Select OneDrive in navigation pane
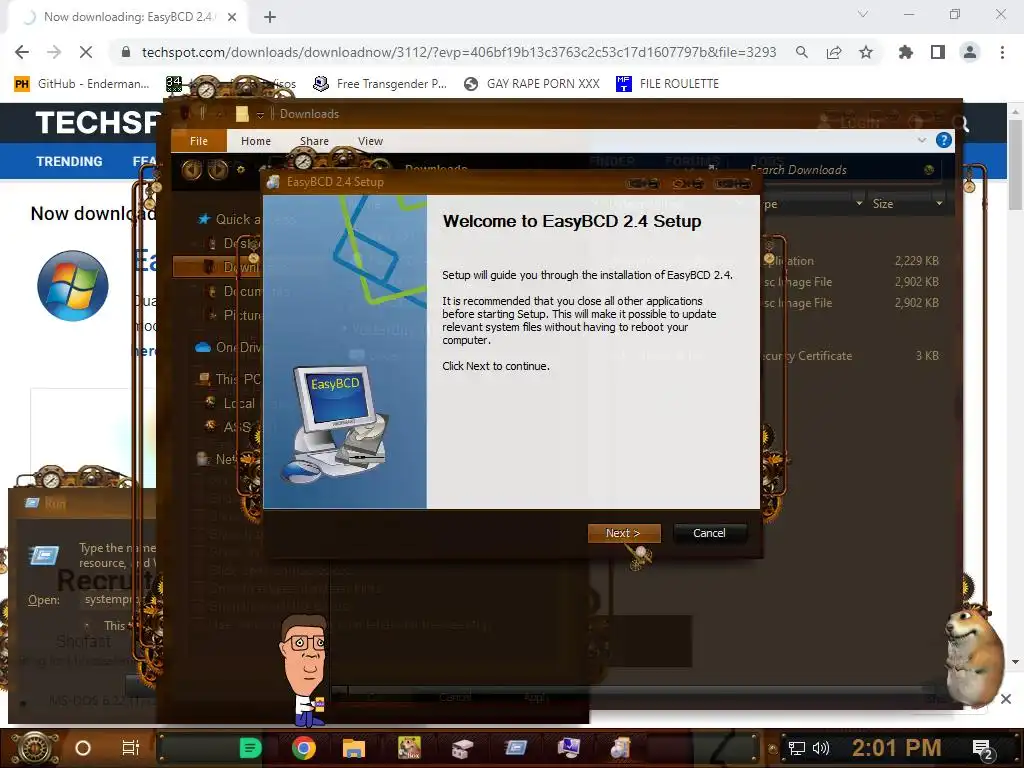The image size is (1024, 768). [x=229, y=347]
